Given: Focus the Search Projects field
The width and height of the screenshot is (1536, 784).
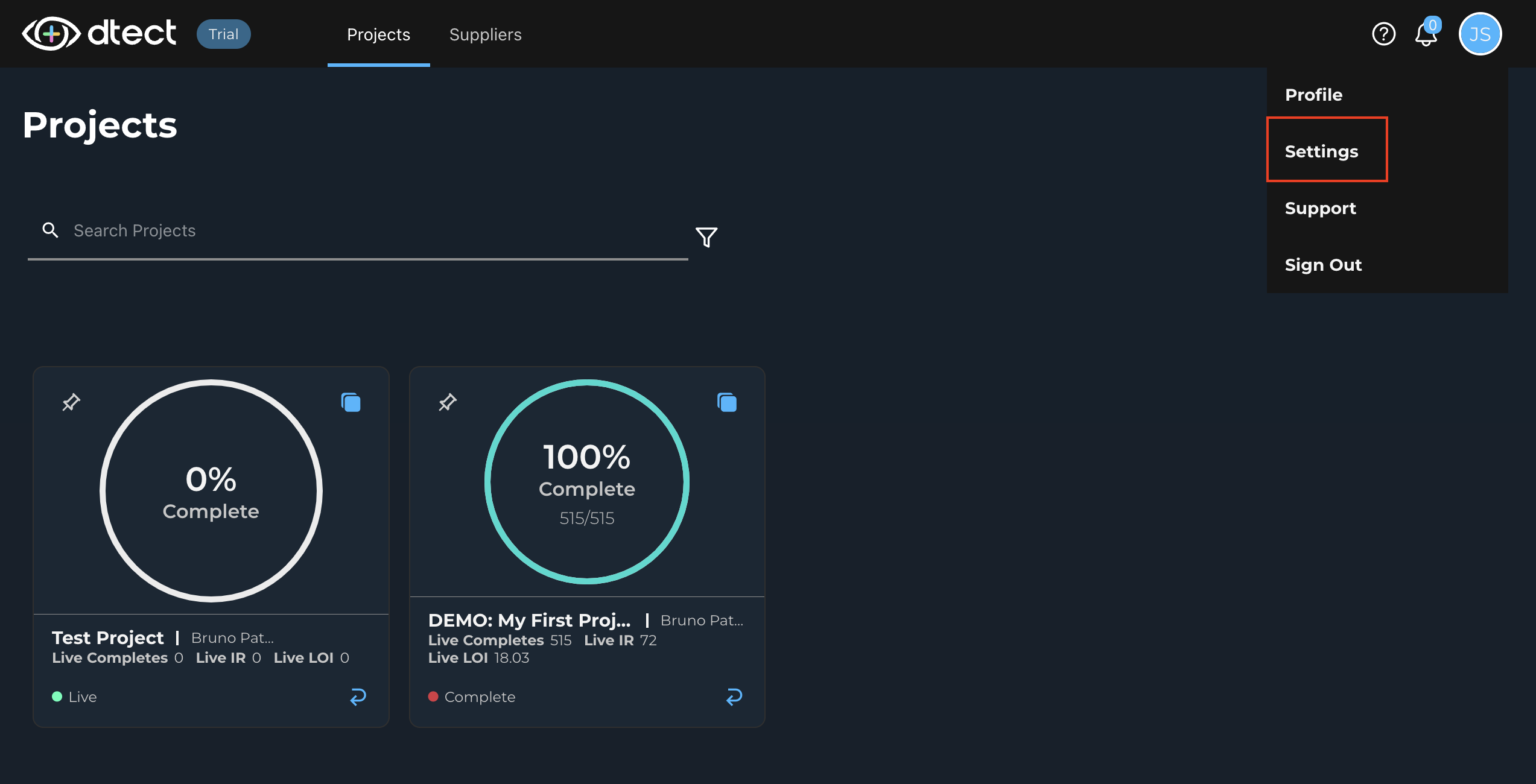Looking at the screenshot, I should pos(358,231).
